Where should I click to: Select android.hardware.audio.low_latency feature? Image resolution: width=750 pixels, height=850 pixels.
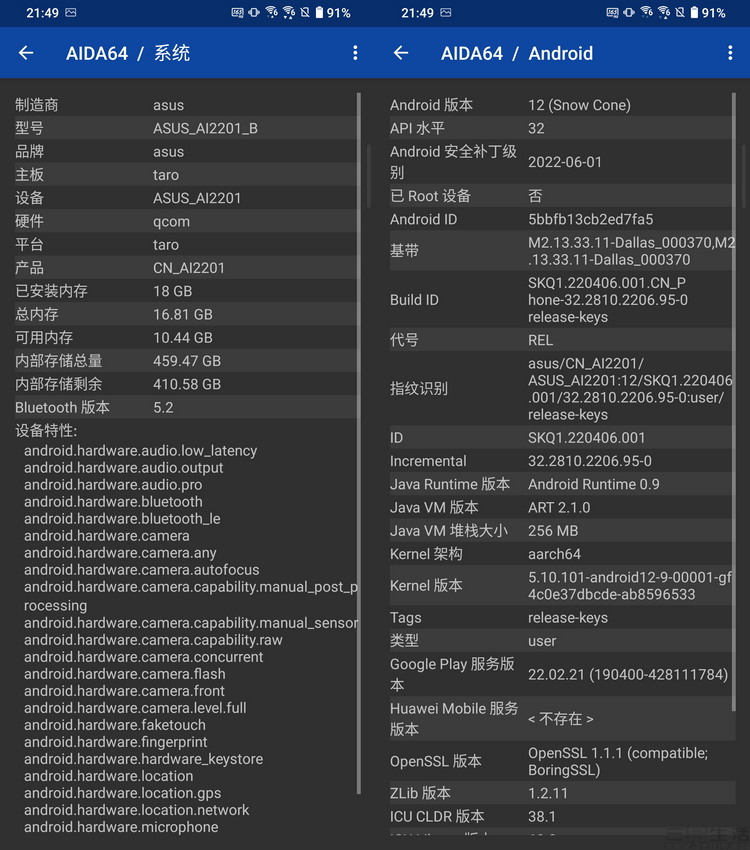(140, 450)
